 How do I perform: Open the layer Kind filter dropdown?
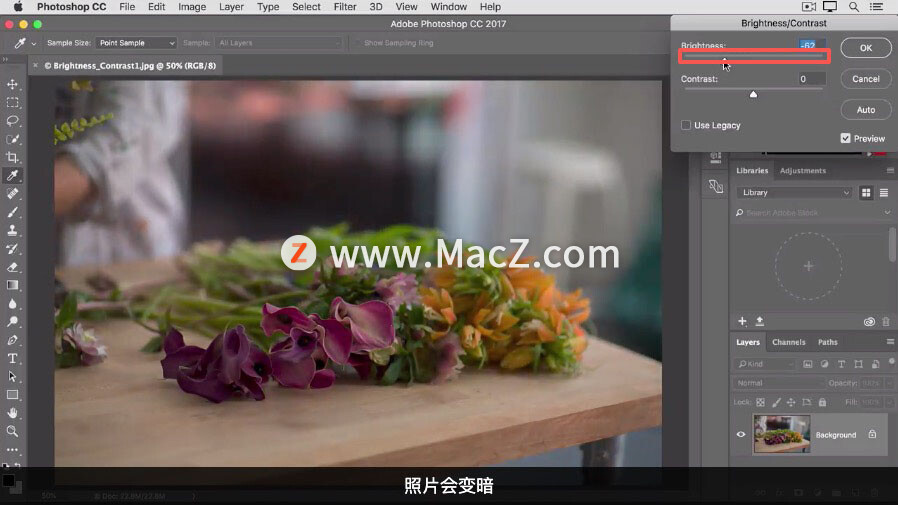pyautogui.click(x=765, y=364)
